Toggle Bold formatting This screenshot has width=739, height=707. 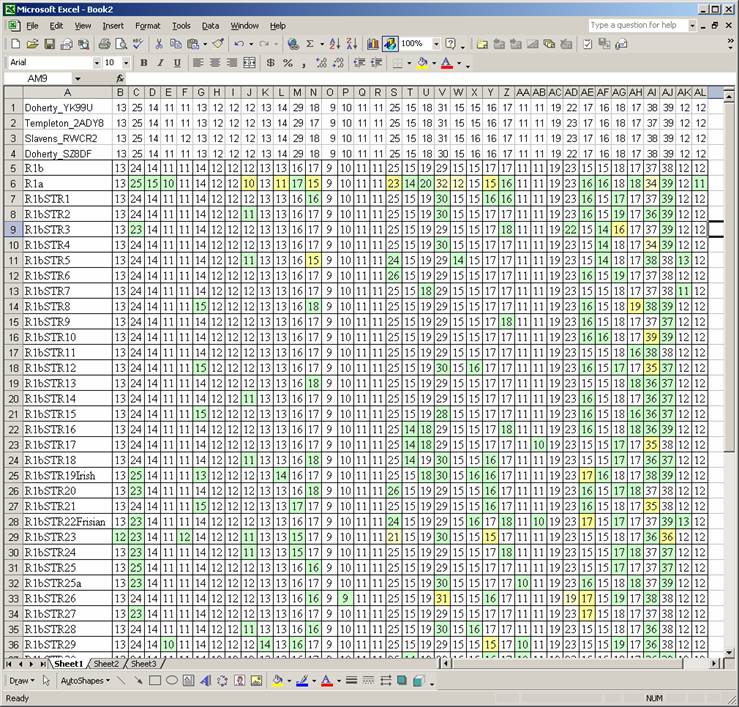click(144, 63)
